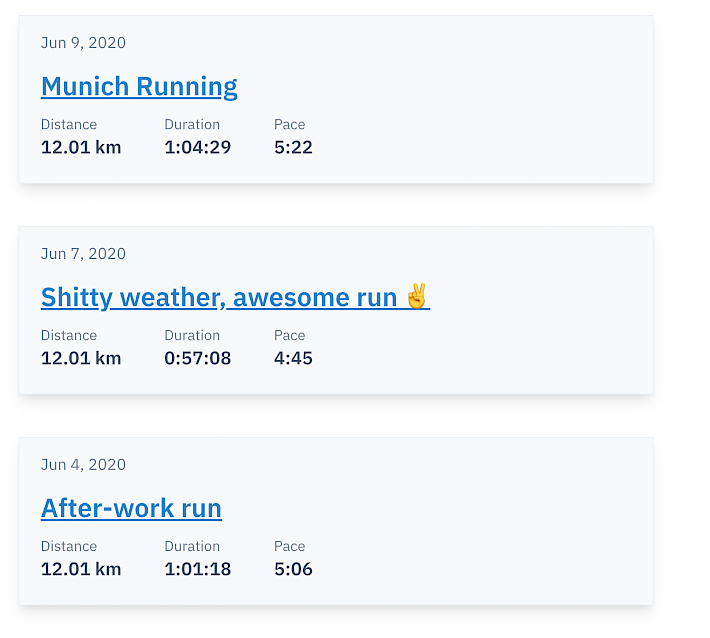Screen dimensions: 710x638
Task: Click the Pace label in the Munich Running card
Action: 289,125
